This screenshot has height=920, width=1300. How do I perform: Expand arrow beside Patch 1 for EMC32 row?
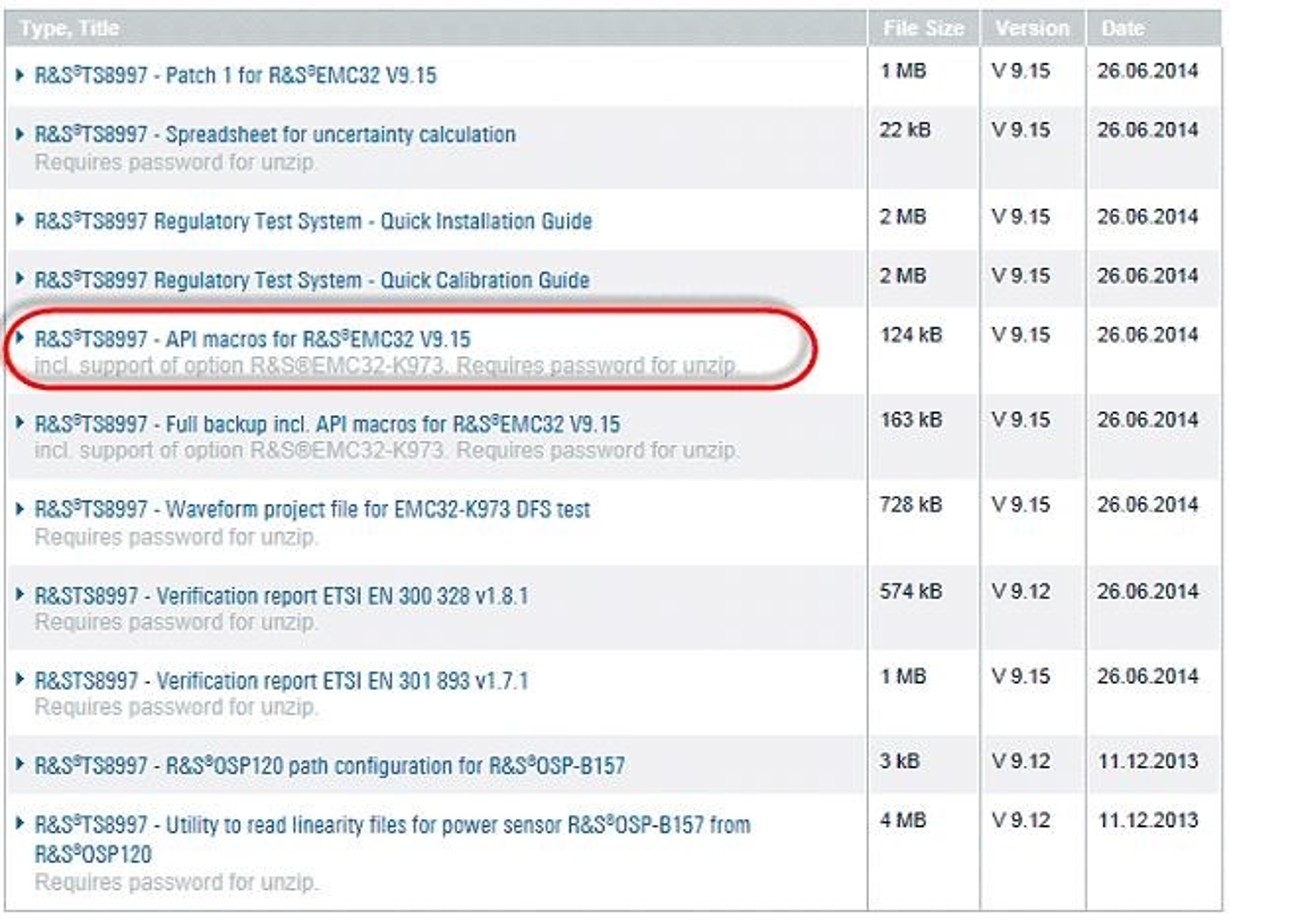click(20, 75)
